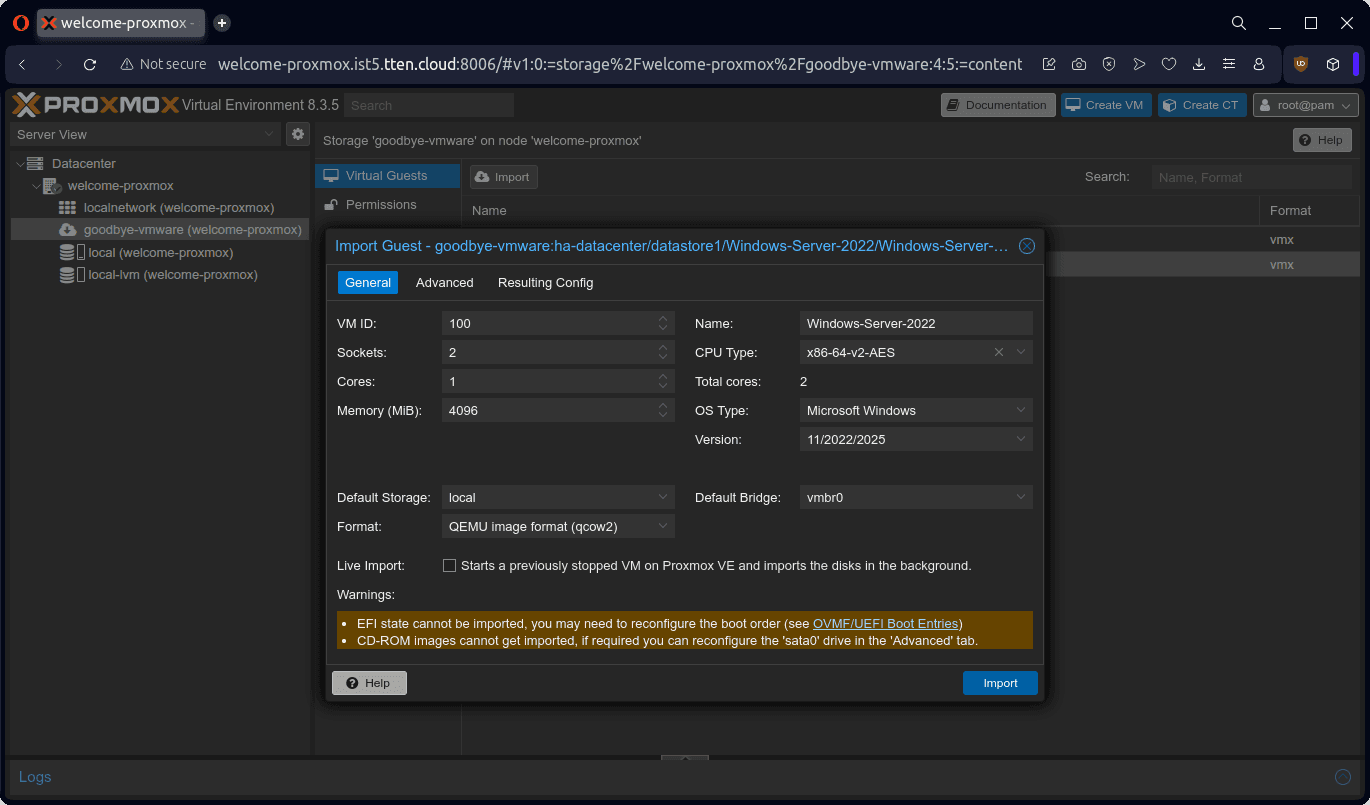
Task: Click the blue Import button
Action: (x=1000, y=683)
